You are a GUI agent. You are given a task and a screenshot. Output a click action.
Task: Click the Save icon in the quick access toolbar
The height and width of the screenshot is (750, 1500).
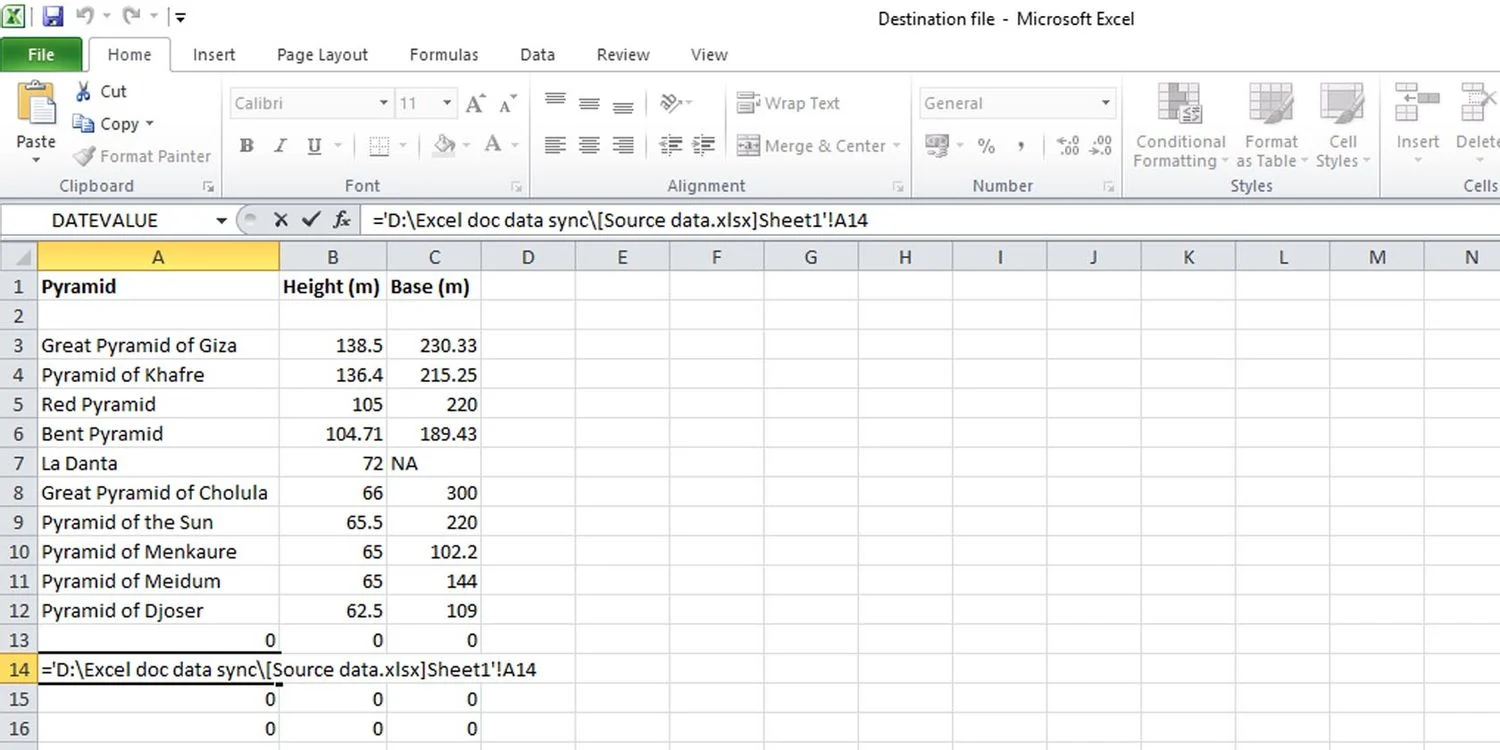click(52, 17)
